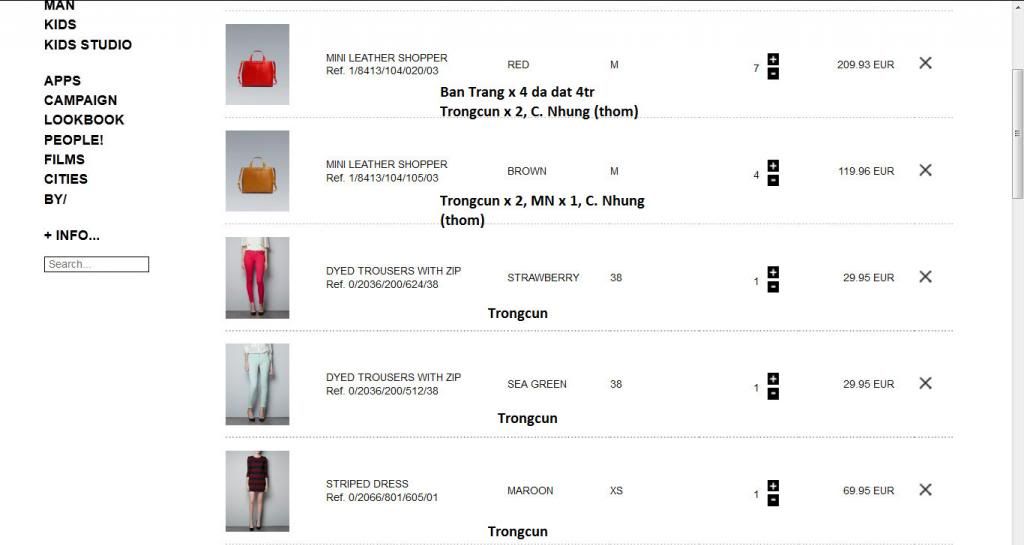Increase quantity of maroon Striped Dress
This screenshot has width=1024, height=545.
point(773,485)
